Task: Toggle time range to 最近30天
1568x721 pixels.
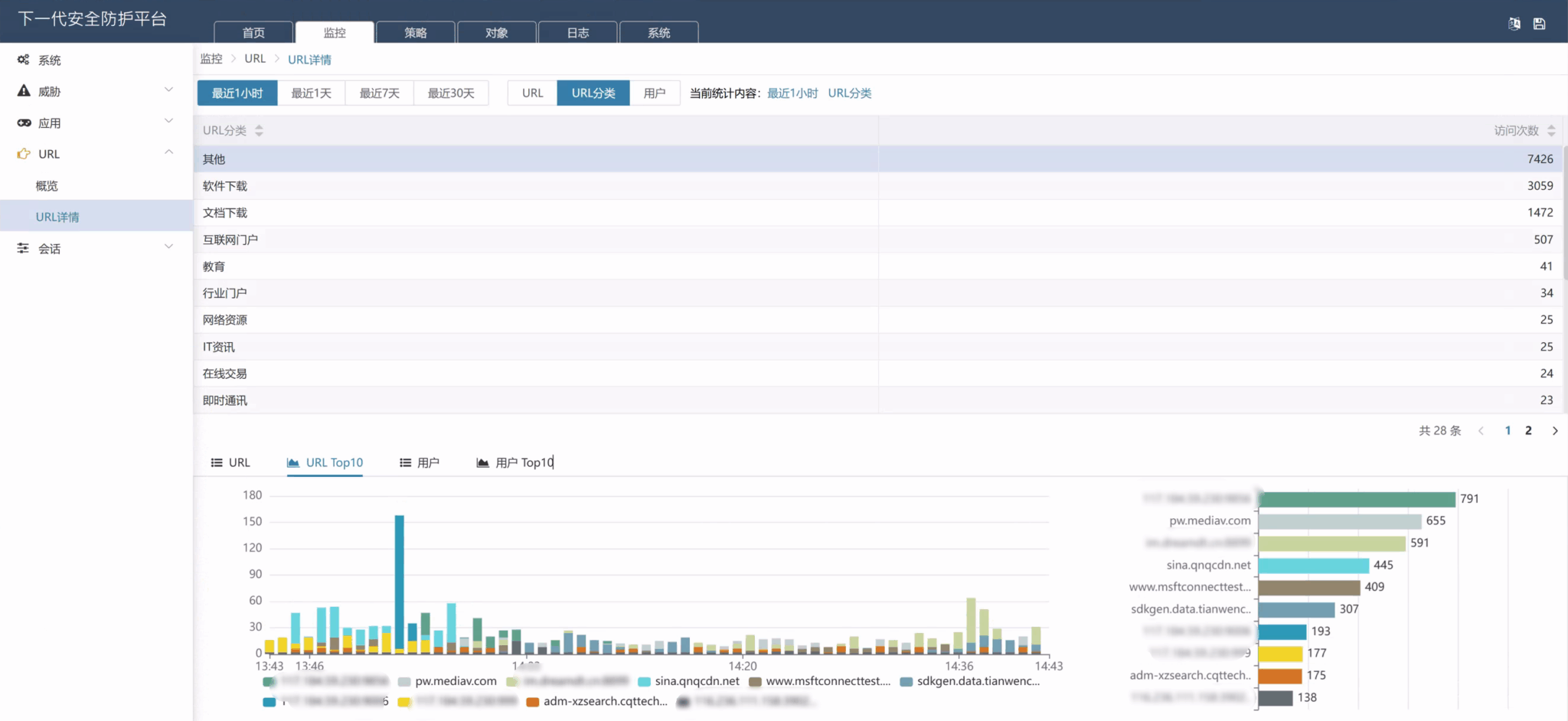Action: click(x=451, y=93)
